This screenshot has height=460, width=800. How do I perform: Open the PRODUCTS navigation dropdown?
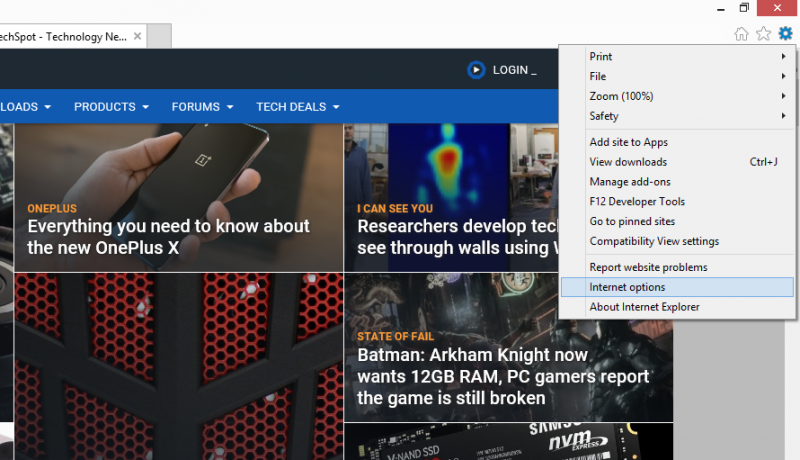point(111,107)
